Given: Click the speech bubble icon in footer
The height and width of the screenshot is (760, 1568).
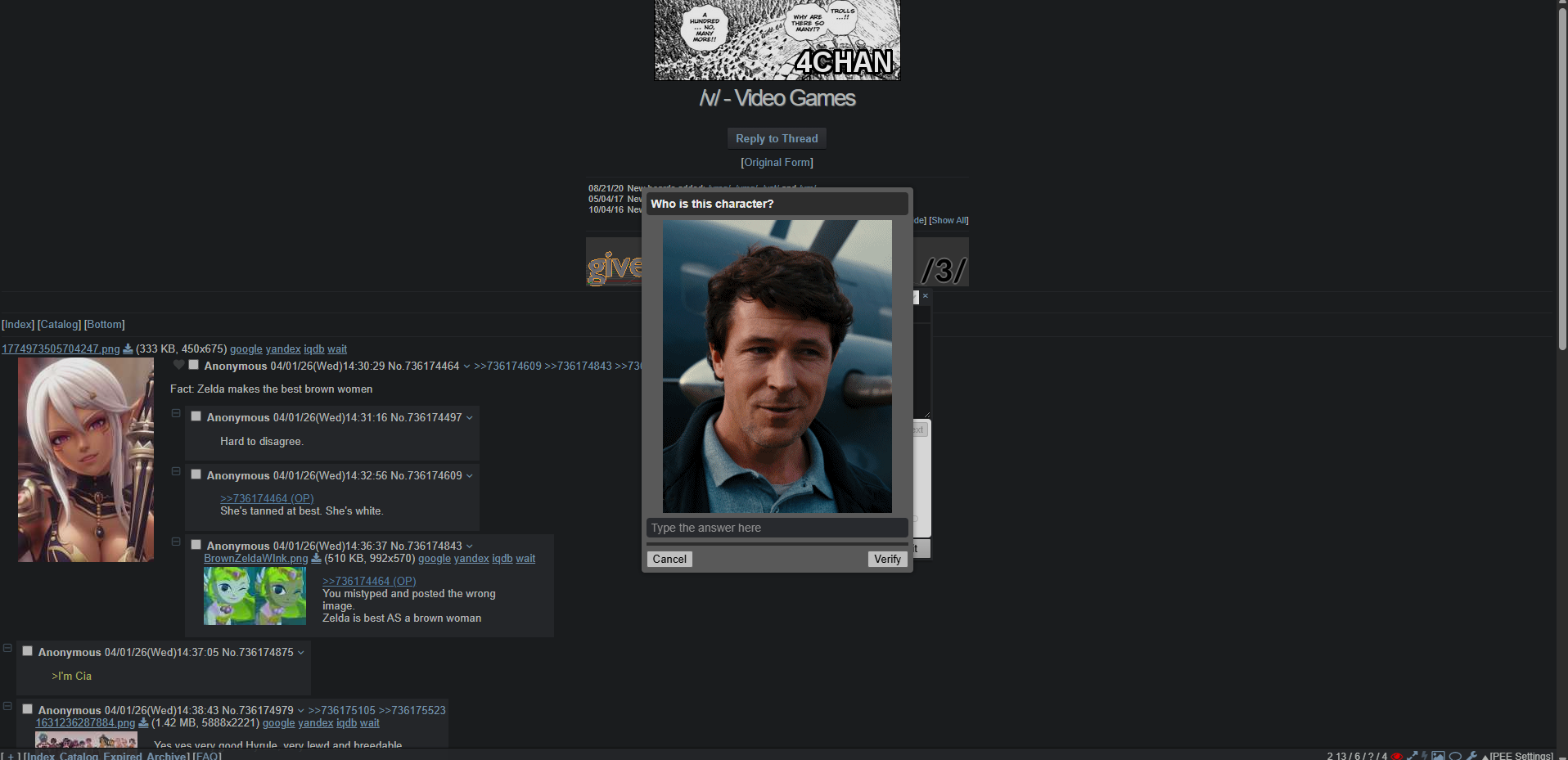Looking at the screenshot, I should click(1455, 756).
